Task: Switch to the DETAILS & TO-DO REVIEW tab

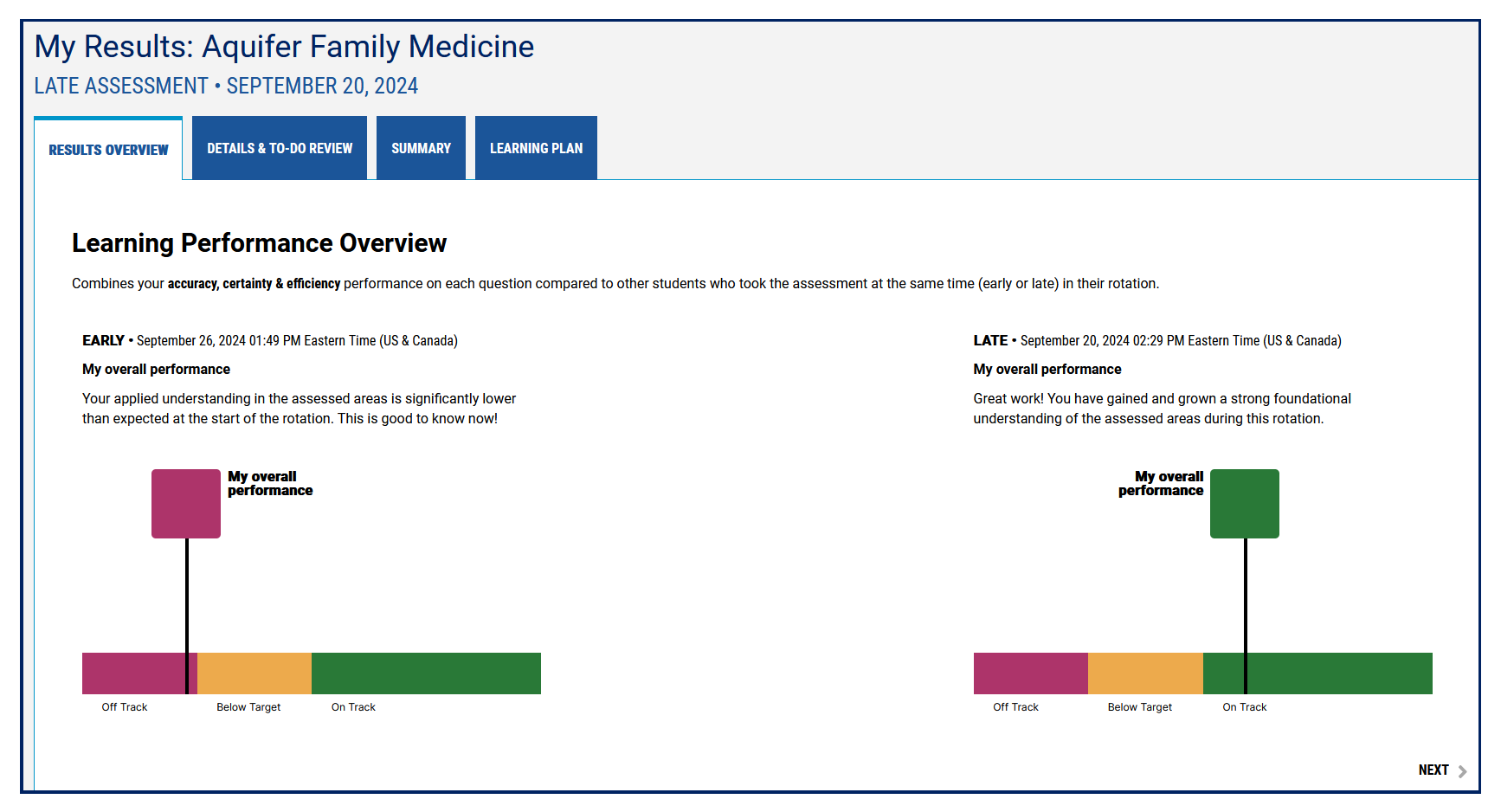Action: point(279,148)
